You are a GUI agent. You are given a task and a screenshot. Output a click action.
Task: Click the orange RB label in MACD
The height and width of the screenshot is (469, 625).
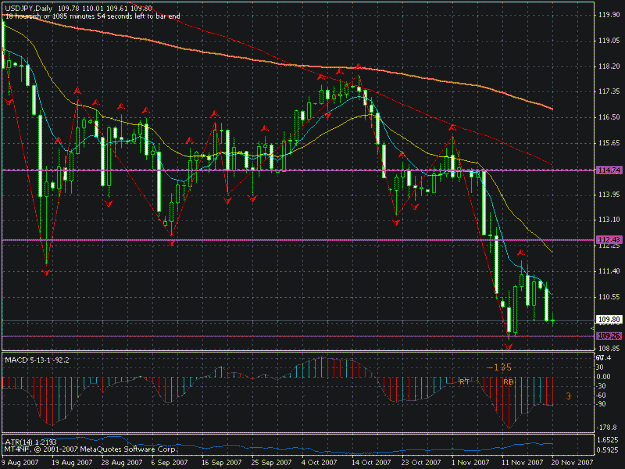(508, 382)
